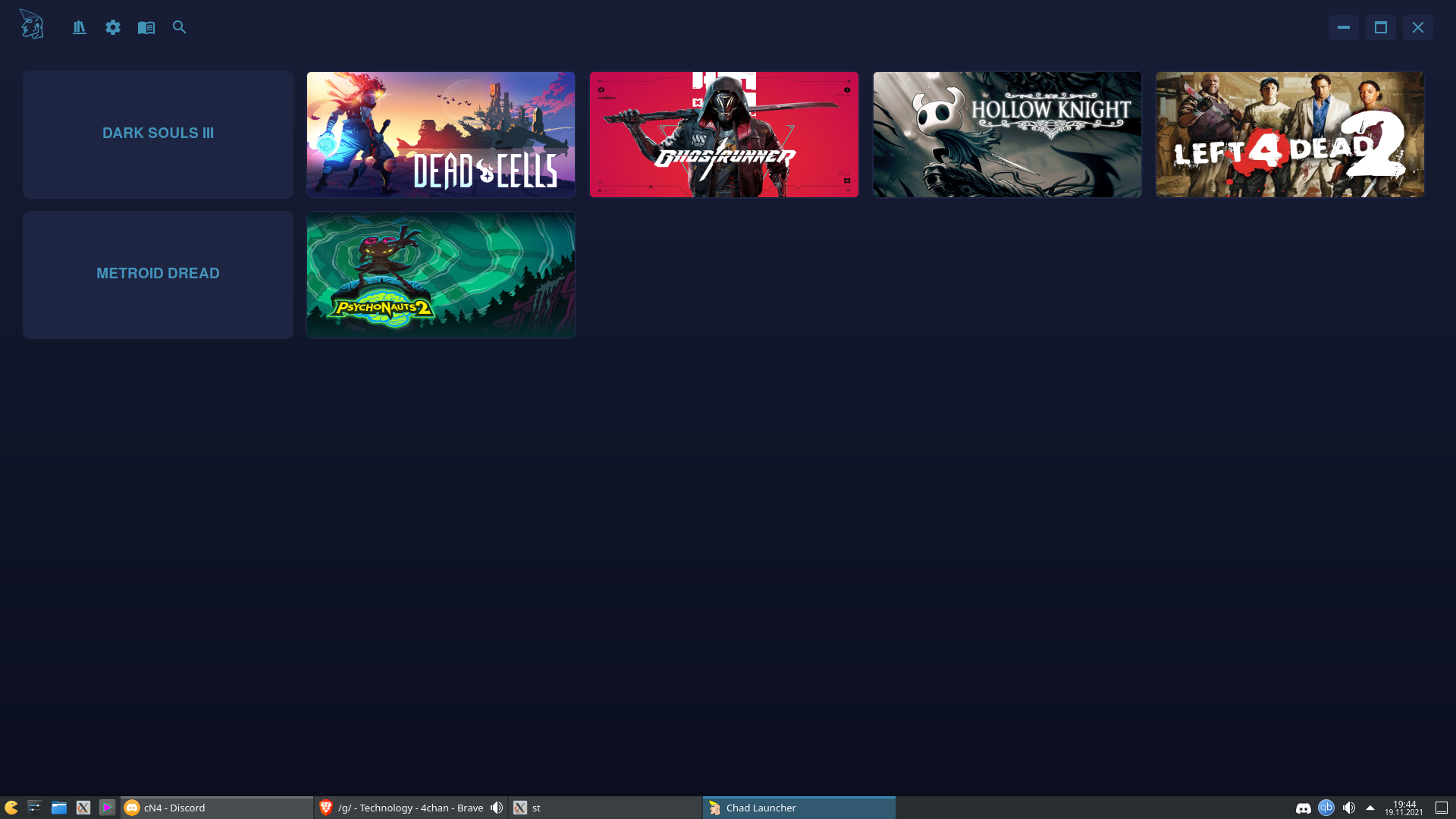
Task: Select the Dark Souls III game card
Action: [158, 134]
